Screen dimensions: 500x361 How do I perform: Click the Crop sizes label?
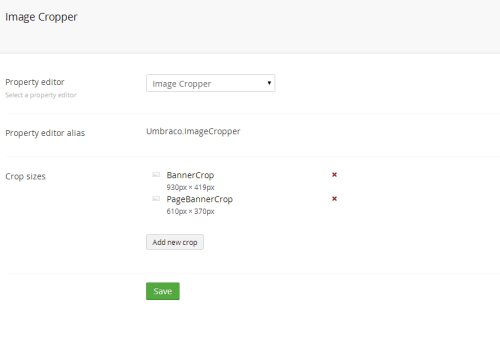point(25,176)
